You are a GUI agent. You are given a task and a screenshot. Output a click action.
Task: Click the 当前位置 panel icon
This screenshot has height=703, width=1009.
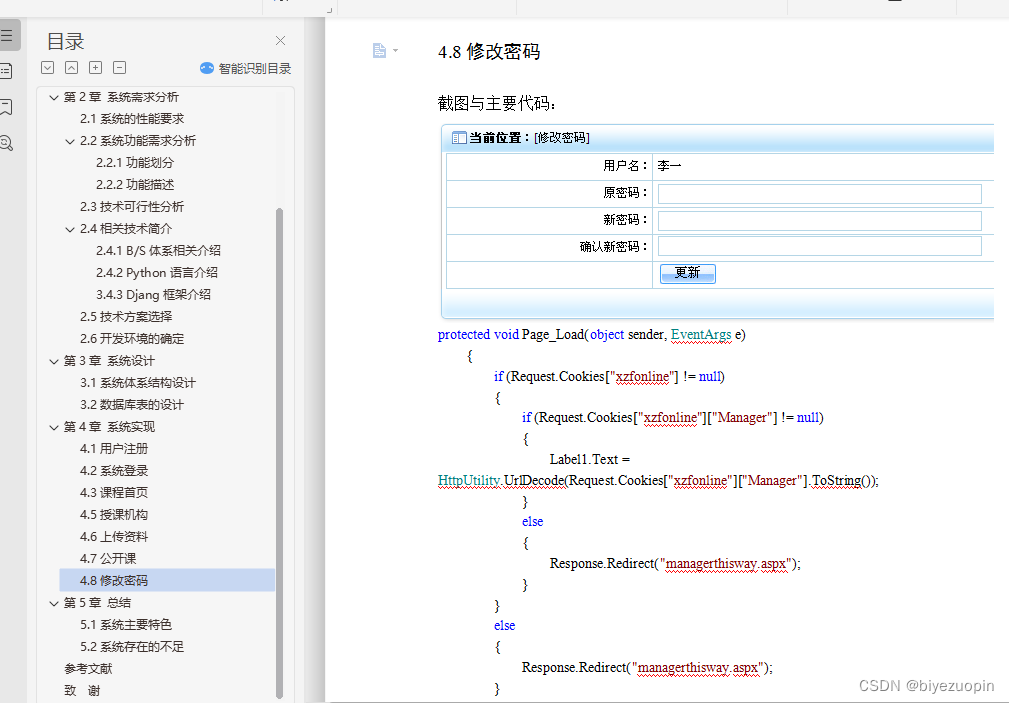(x=459, y=138)
